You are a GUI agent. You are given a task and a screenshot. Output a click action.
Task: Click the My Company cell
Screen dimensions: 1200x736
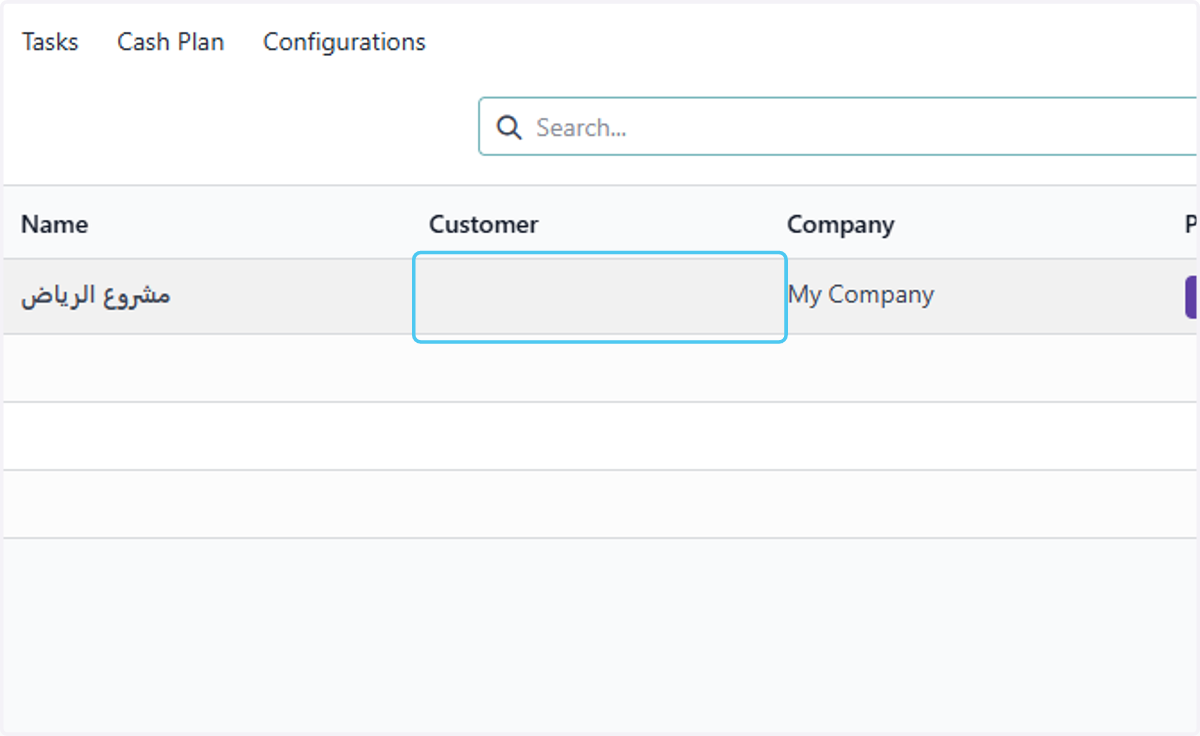click(860, 295)
